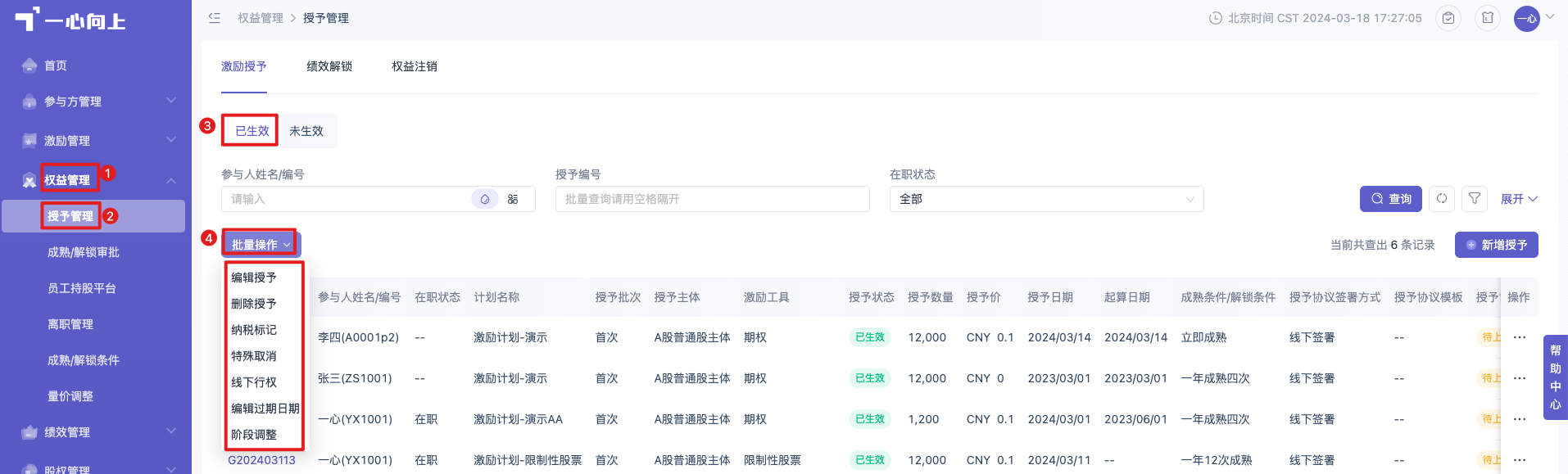Viewport: 1568px width, 474px height.
Task: Open 员工持股平台 in sidebar
Action: (x=82, y=288)
